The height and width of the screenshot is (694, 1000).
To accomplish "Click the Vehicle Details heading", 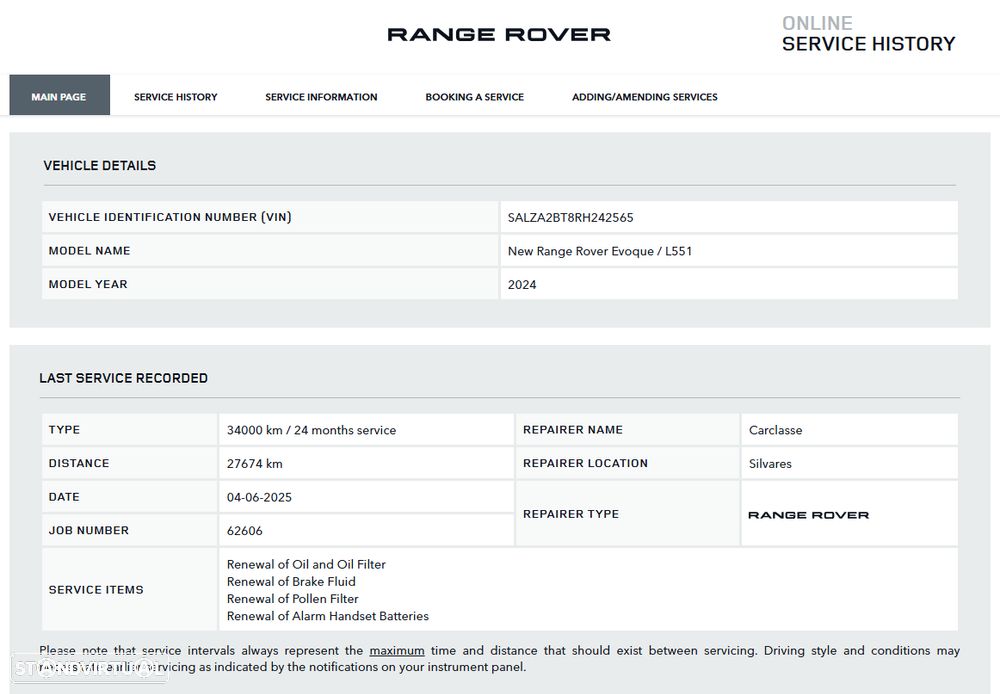I will tap(99, 165).
